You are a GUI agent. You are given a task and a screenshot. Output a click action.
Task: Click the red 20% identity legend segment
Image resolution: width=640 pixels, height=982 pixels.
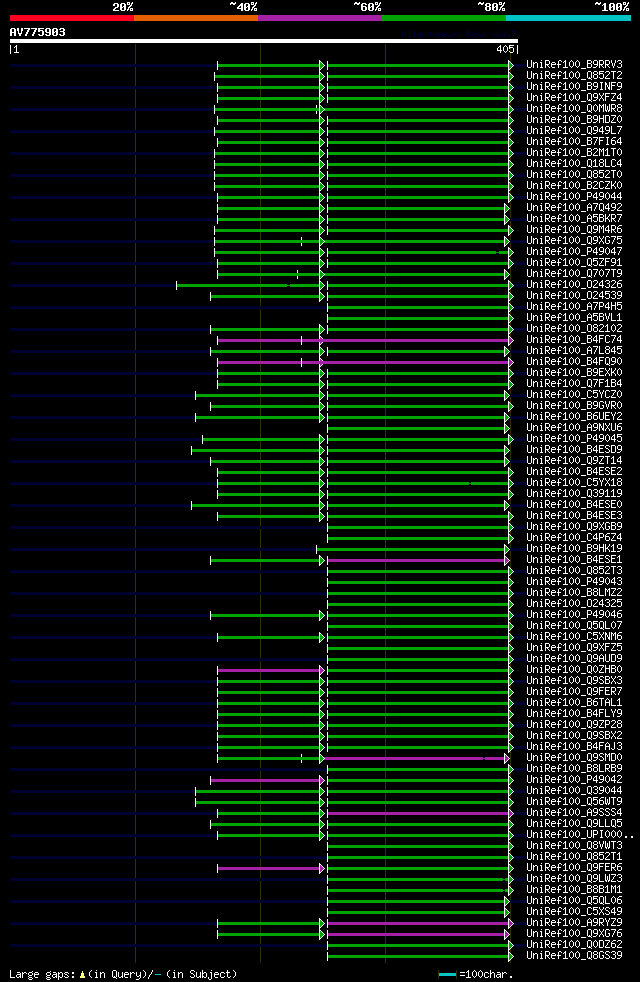point(72,18)
